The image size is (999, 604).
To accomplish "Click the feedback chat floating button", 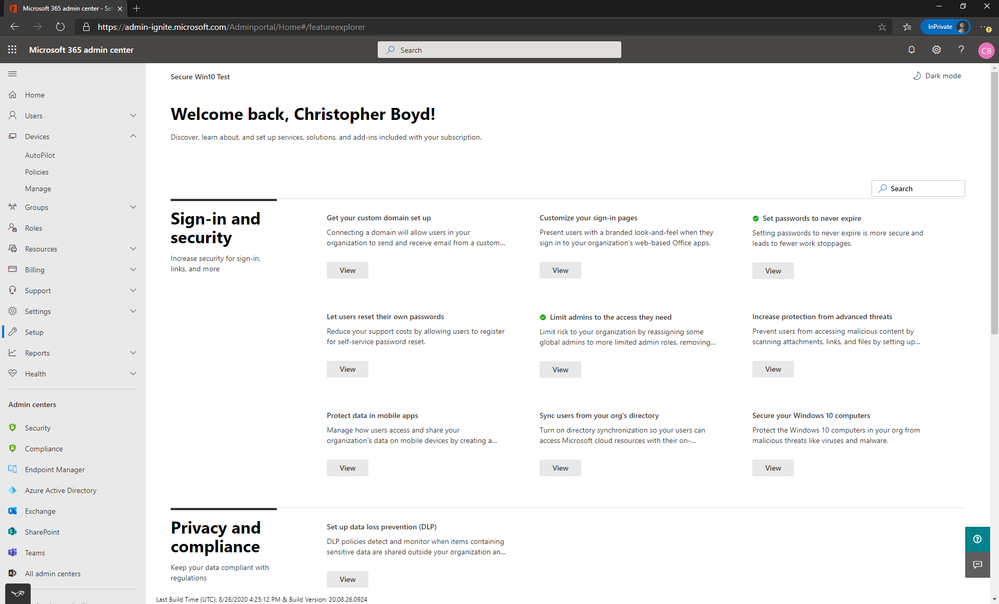I will (x=977, y=564).
